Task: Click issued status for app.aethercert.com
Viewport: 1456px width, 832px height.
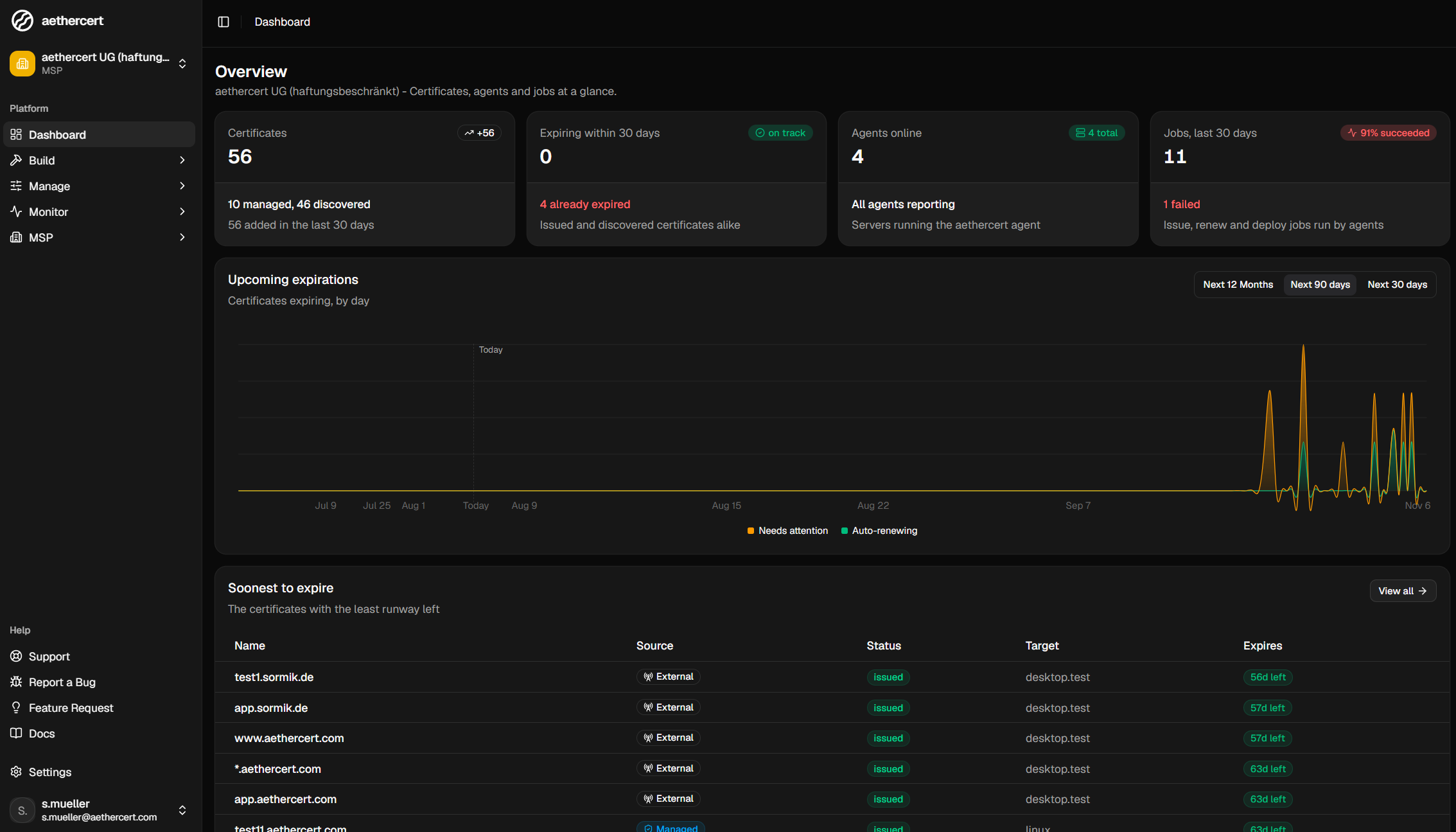Action: 888,799
